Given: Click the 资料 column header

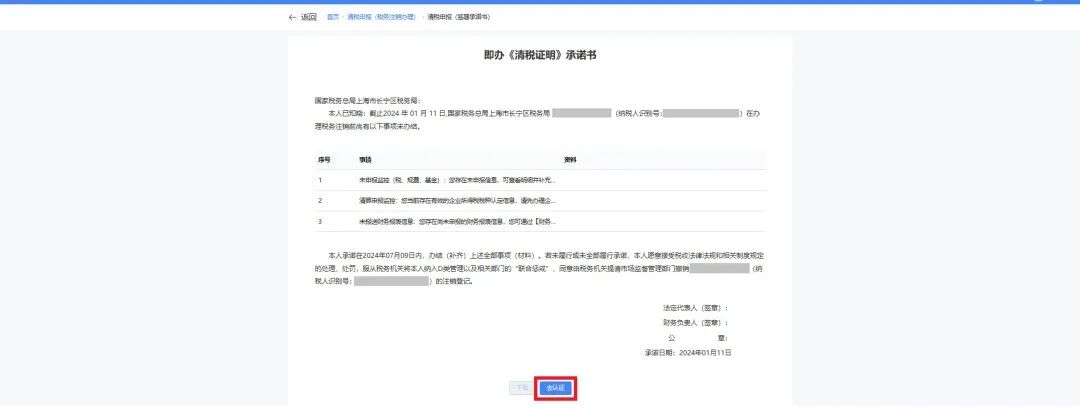Looking at the screenshot, I should (x=570, y=160).
